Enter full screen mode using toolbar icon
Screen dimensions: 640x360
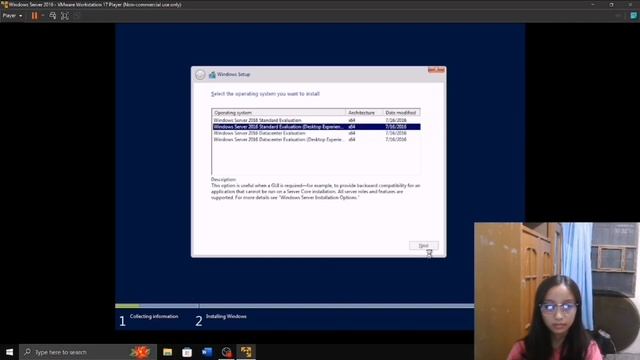click(65, 16)
